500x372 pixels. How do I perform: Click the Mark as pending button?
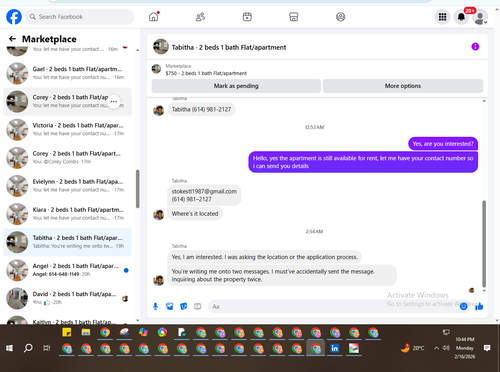pos(236,86)
